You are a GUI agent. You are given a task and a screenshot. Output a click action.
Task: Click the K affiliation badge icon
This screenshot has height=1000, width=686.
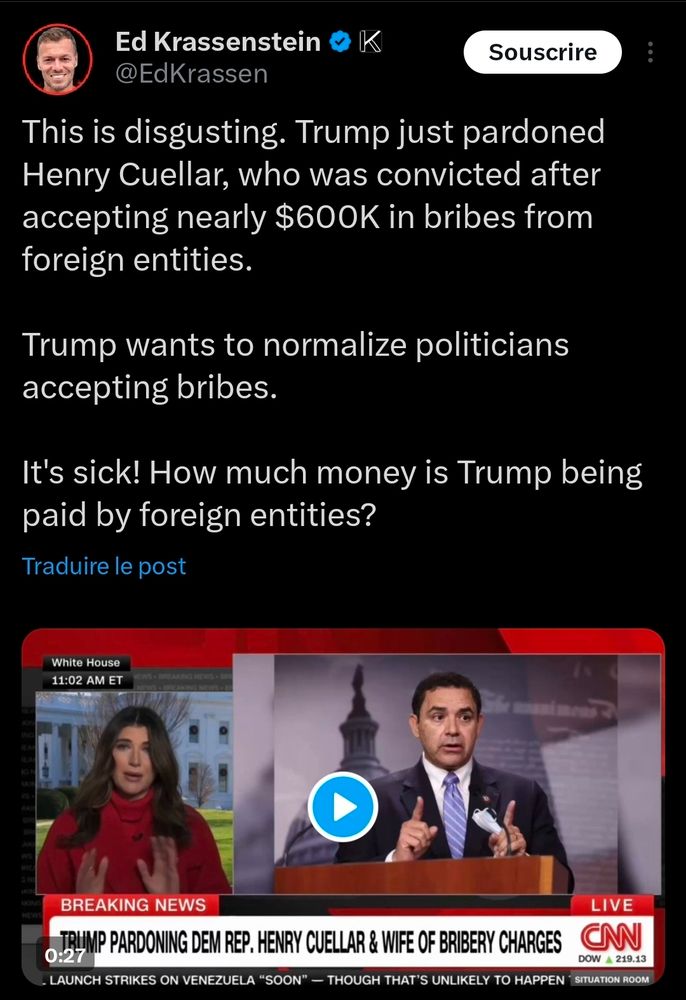[x=370, y=42]
